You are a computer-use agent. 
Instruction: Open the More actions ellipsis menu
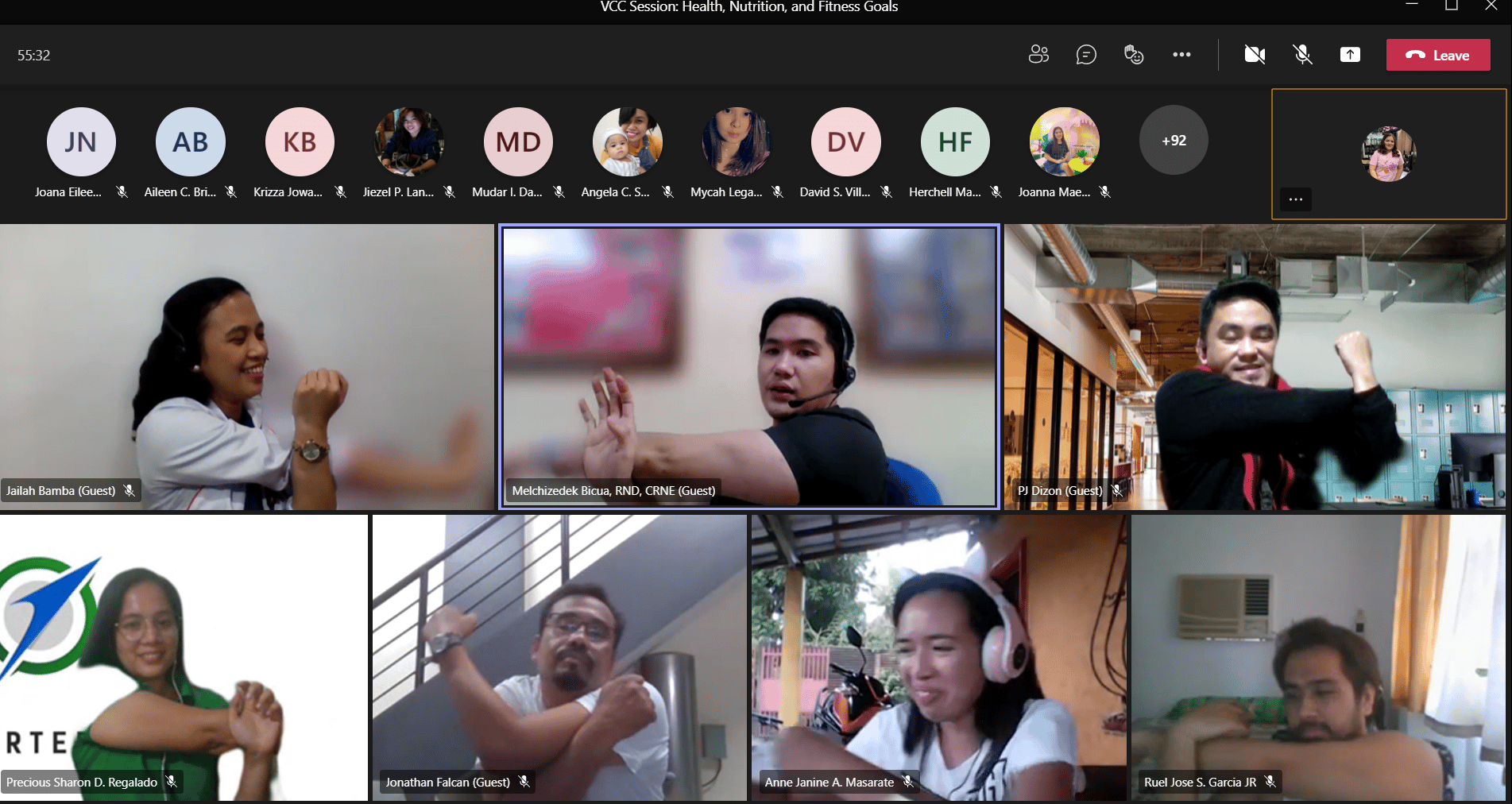click(x=1181, y=54)
